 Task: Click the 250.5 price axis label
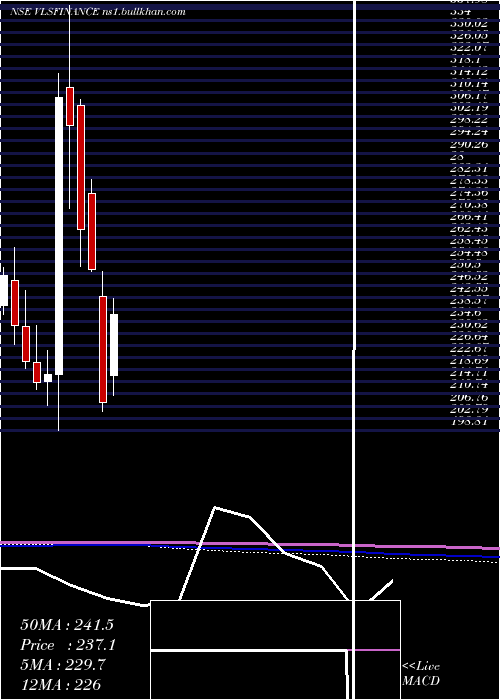(465, 265)
